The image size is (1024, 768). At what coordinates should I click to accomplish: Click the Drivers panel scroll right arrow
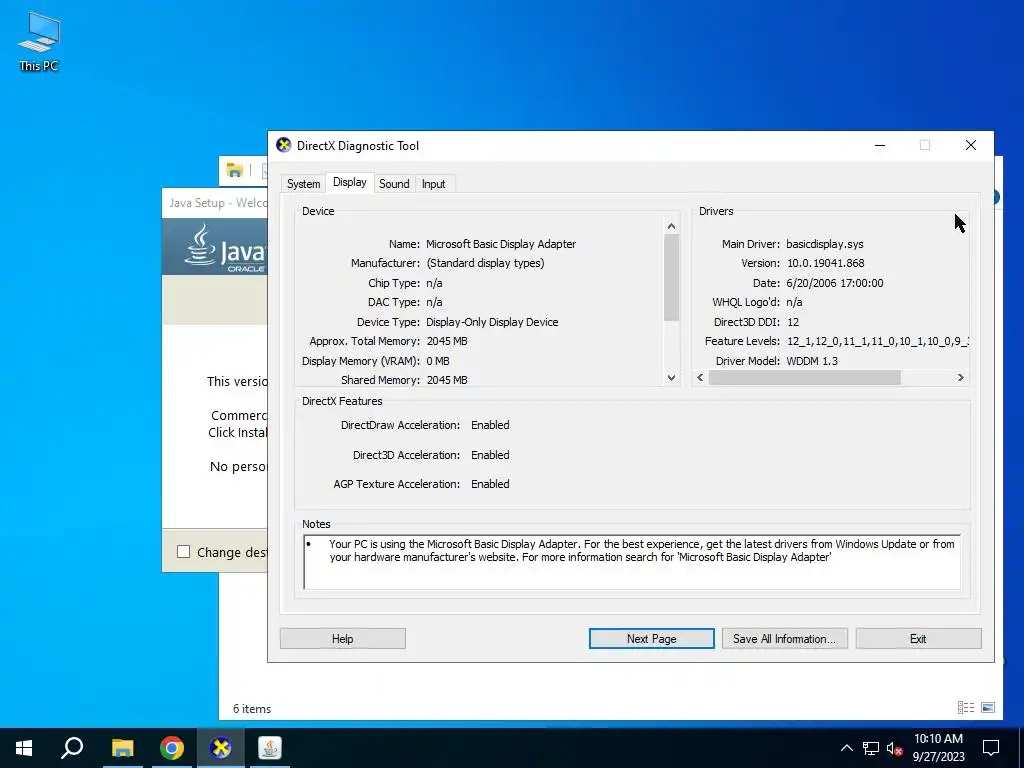tap(961, 377)
